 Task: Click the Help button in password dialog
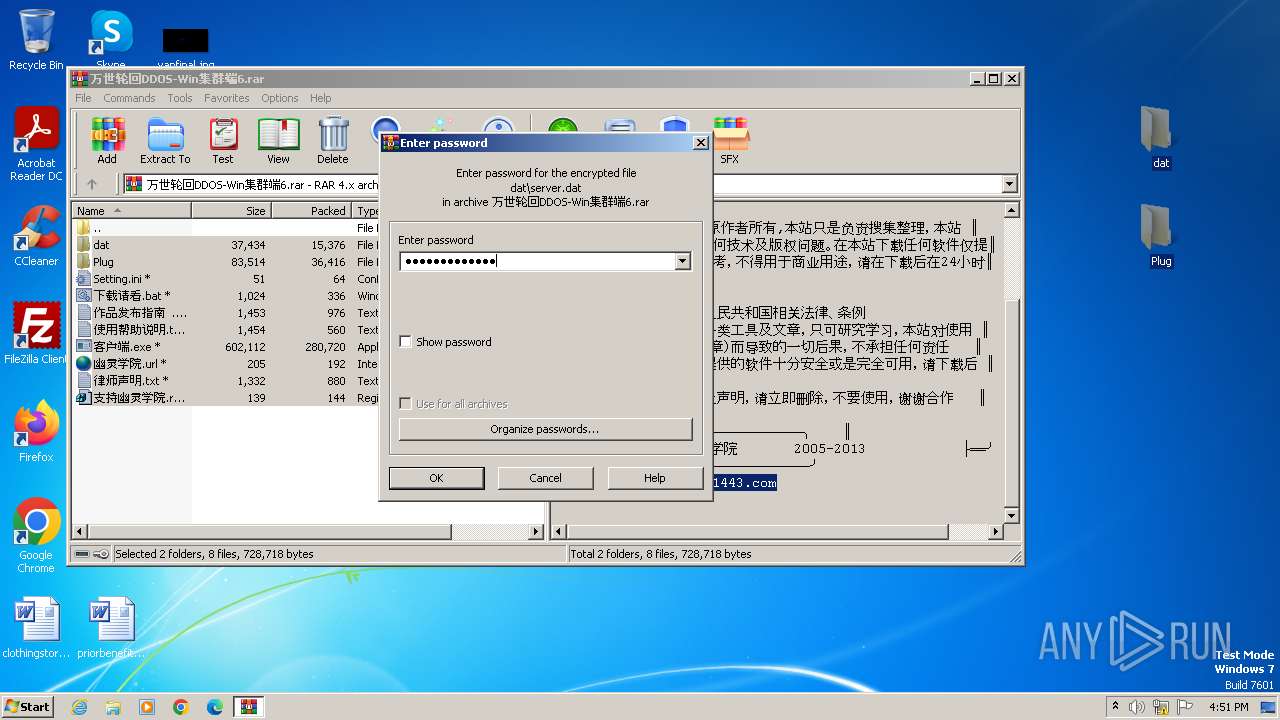(655, 478)
